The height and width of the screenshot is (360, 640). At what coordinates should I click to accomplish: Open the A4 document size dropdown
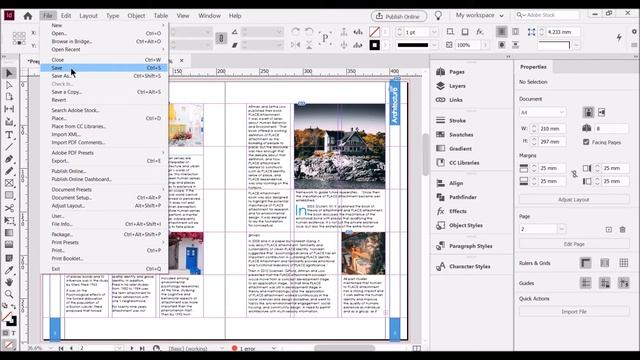542,112
